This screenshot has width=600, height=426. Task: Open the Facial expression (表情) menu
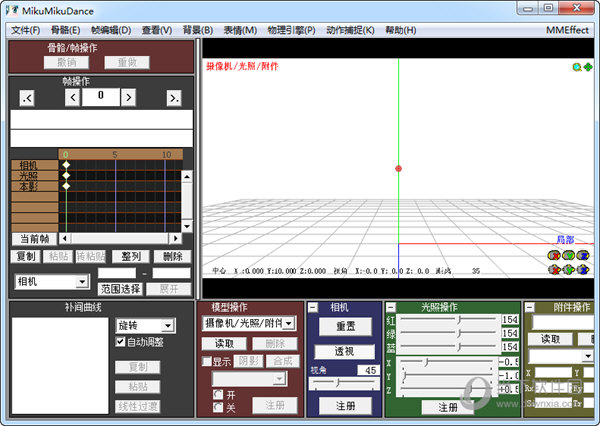pyautogui.click(x=240, y=30)
